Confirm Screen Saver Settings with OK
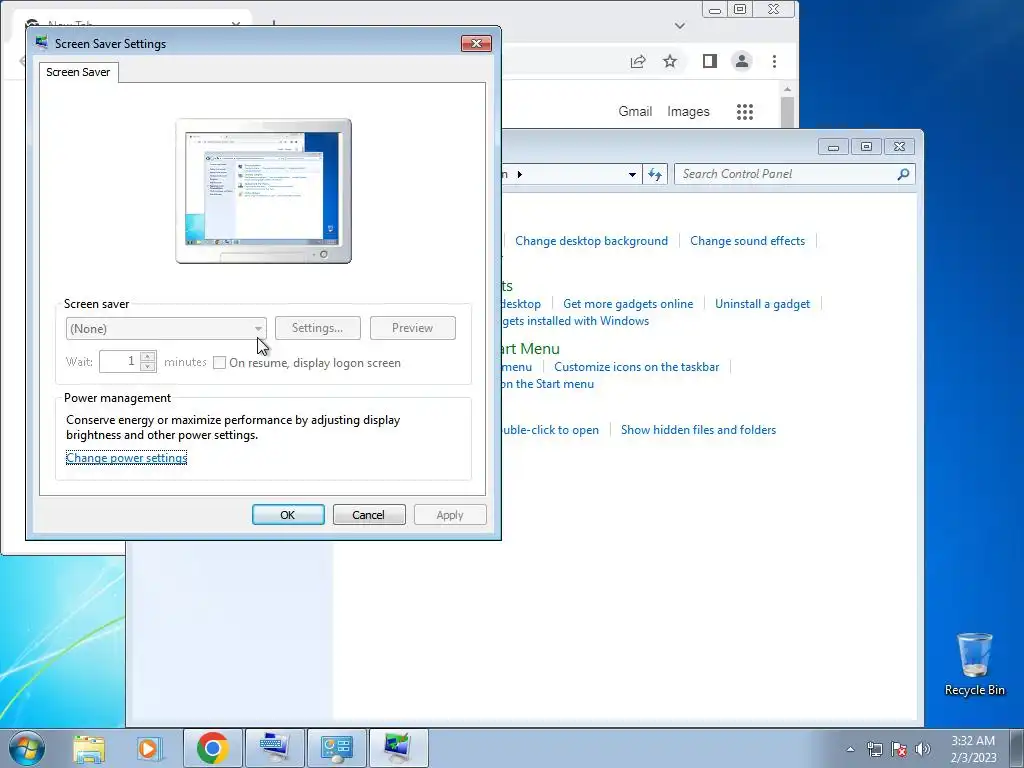 click(288, 515)
